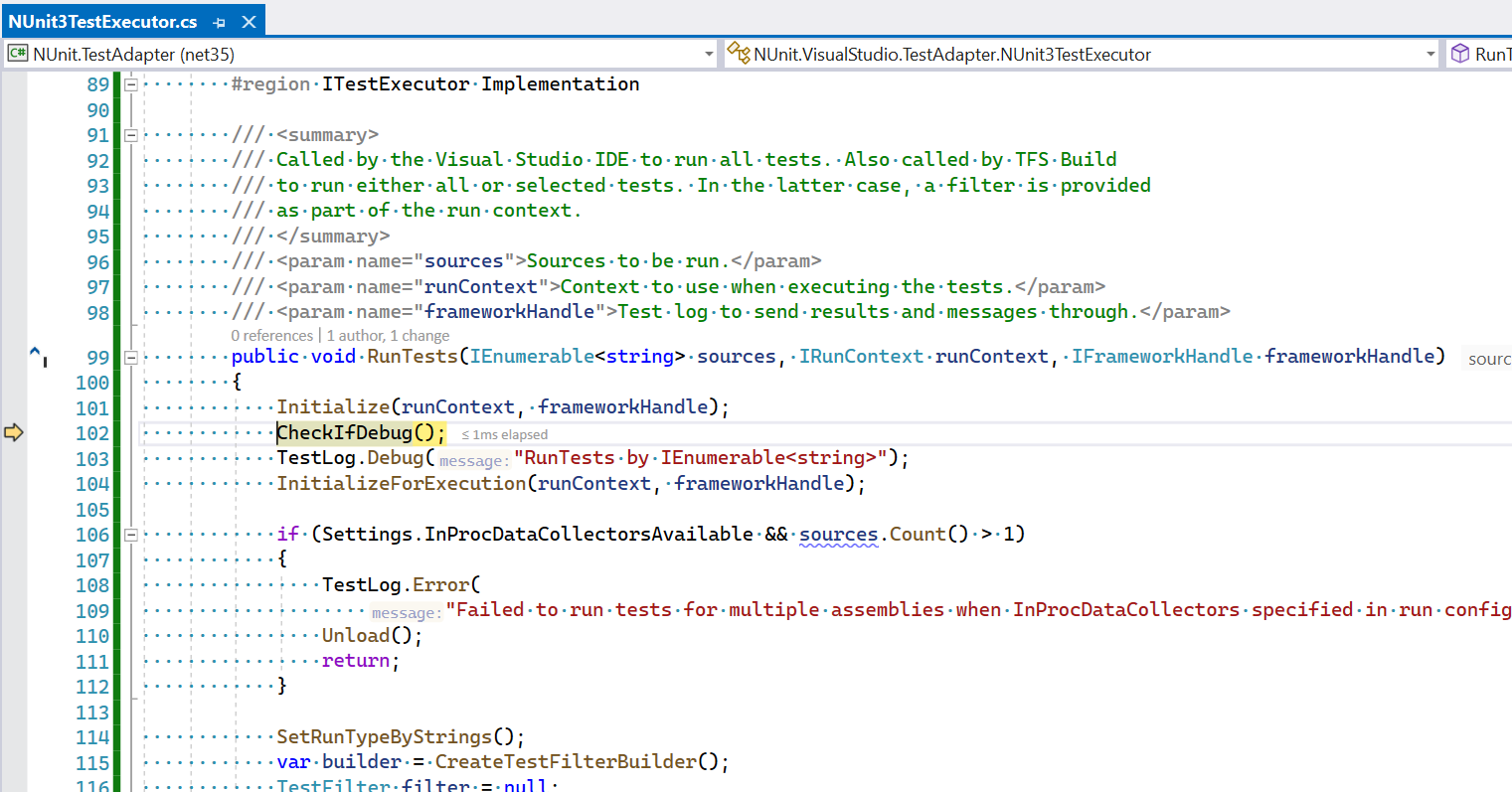Collapse the if block at line 106
Viewport: 1512px width, 792px height.
point(130,535)
